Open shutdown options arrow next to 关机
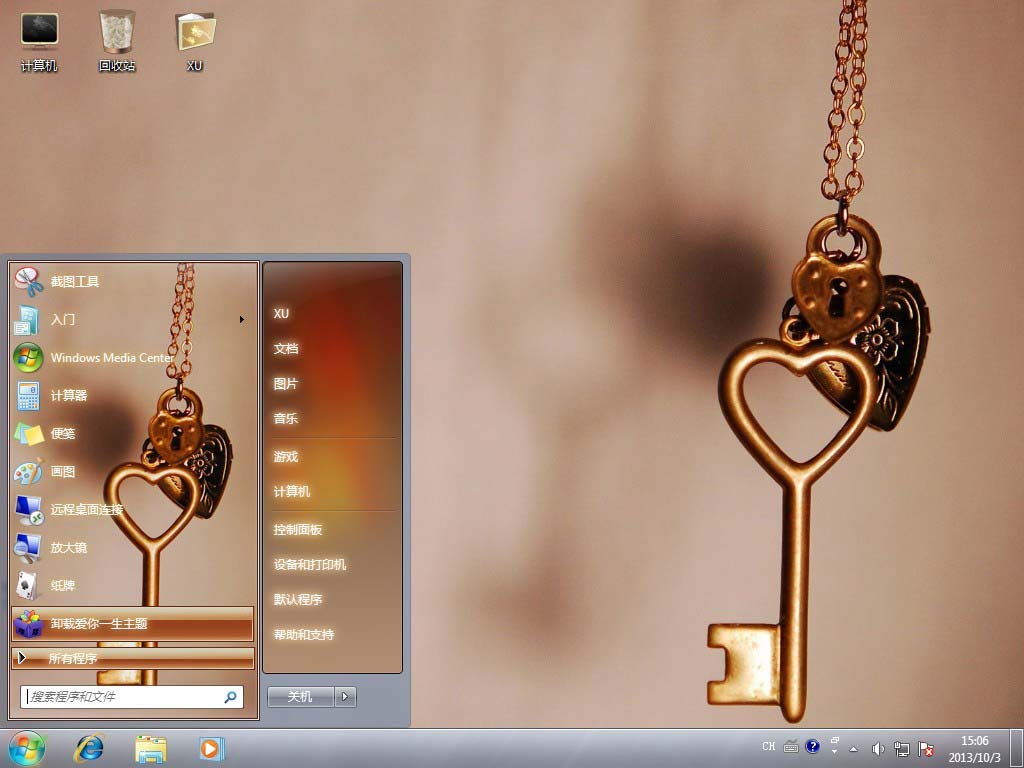Image resolution: width=1024 pixels, height=768 pixels. (x=346, y=697)
